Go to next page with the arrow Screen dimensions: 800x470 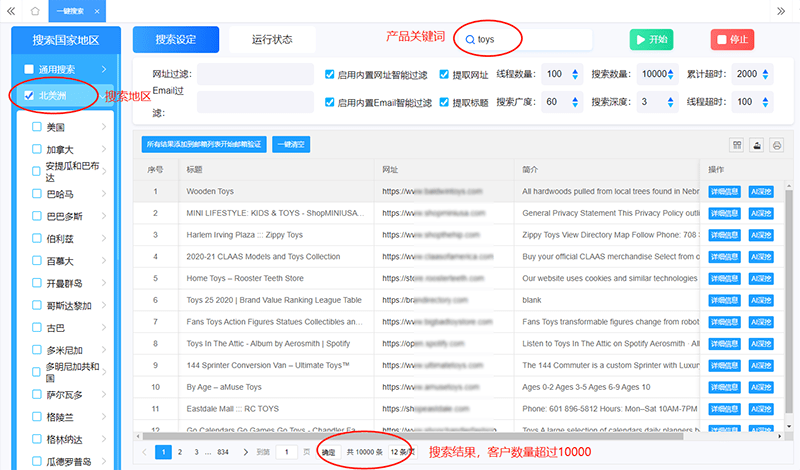[246, 453]
